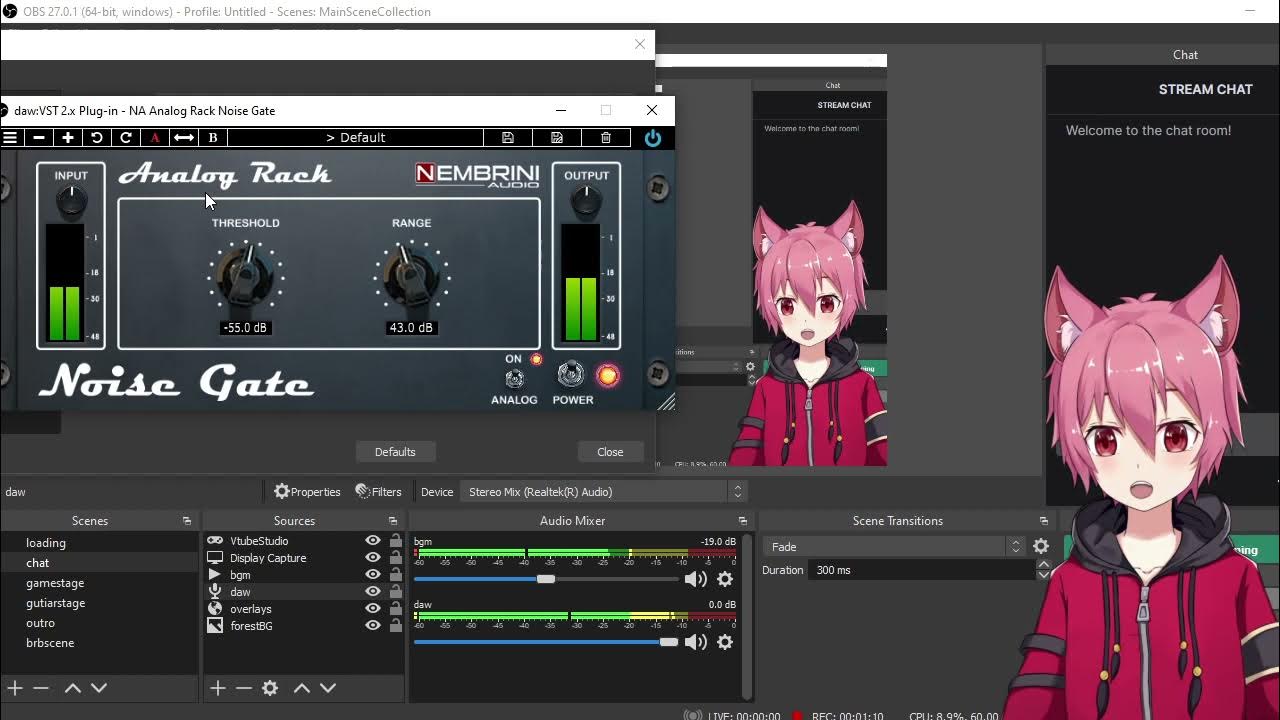Select the brbscene scene
This screenshot has width=1280, height=720.
click(x=100, y=643)
